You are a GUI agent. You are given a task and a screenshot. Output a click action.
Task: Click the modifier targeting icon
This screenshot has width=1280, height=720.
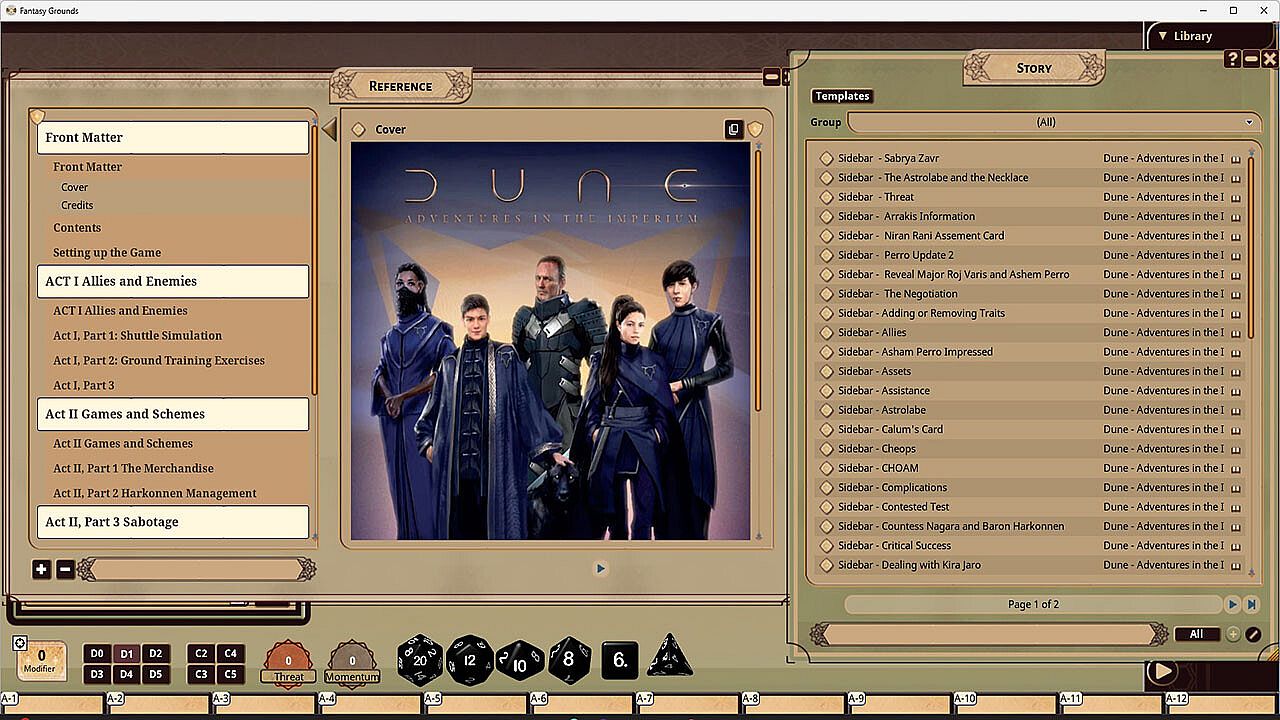19,643
